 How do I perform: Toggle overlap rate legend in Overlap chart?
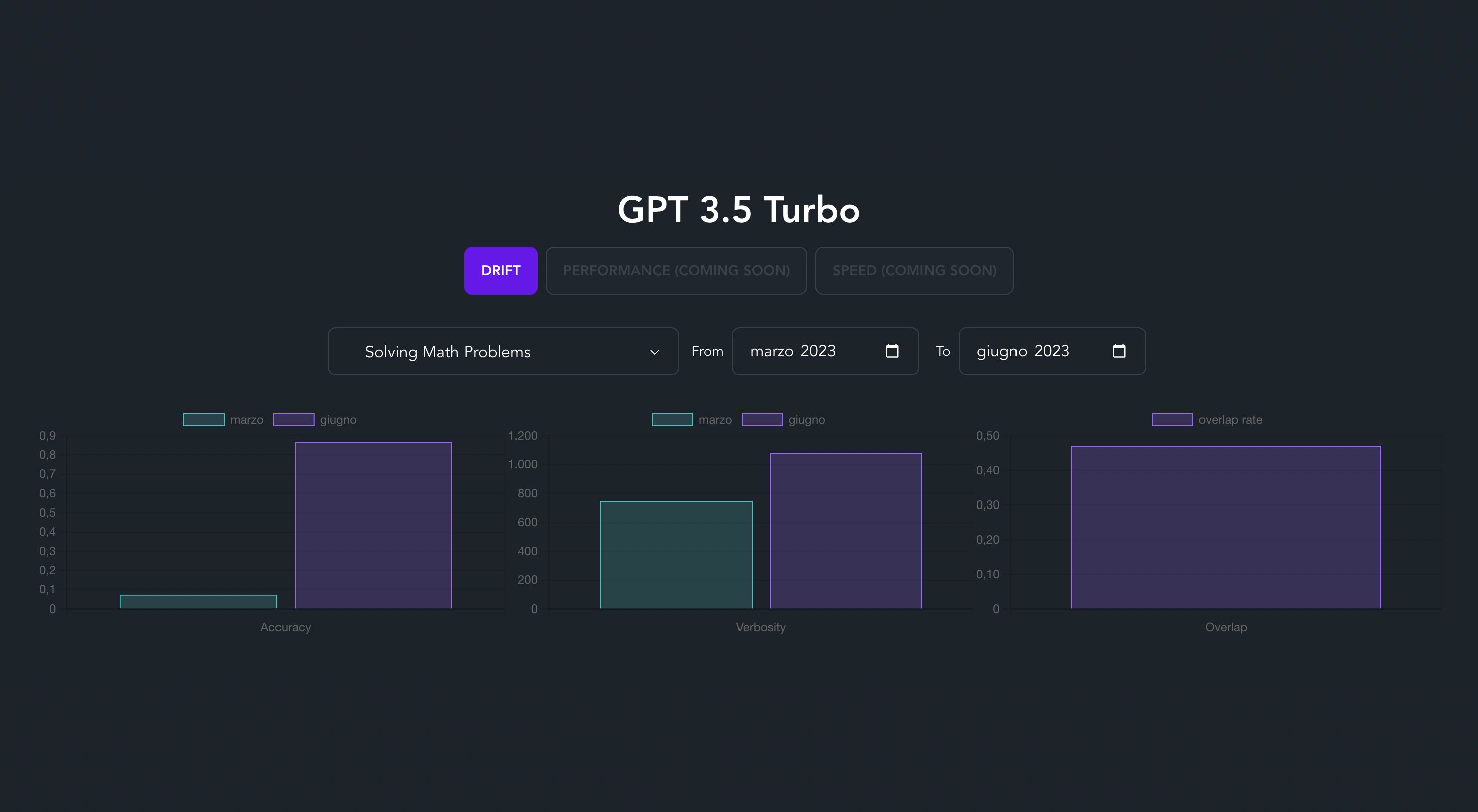point(1207,420)
